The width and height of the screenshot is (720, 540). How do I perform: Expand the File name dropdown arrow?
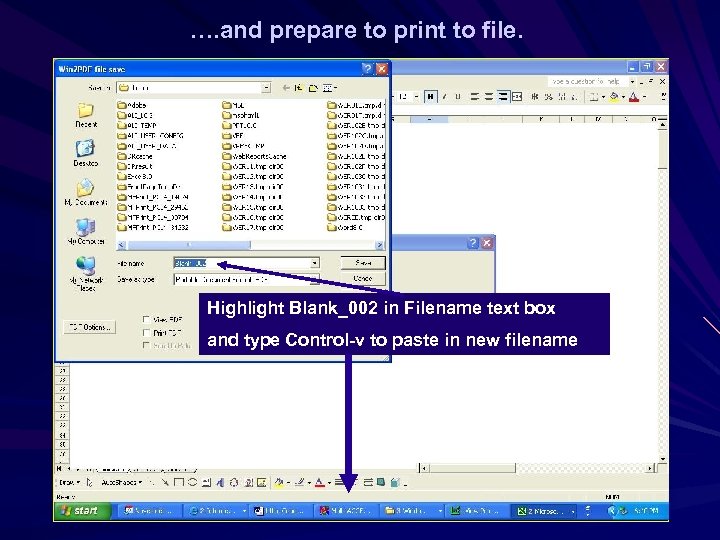point(315,263)
